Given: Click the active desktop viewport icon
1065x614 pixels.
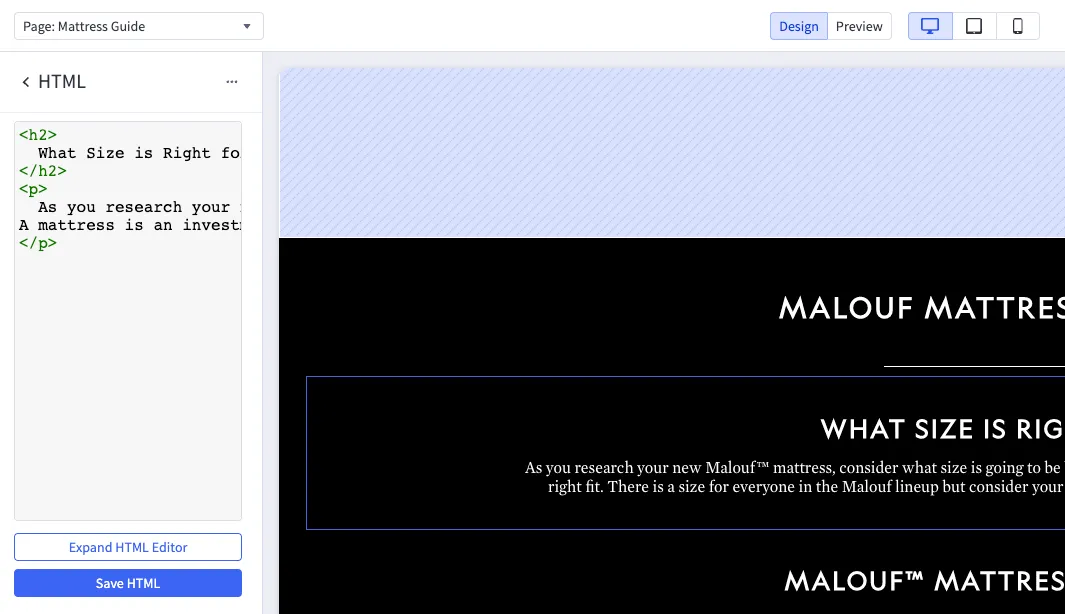Looking at the screenshot, I should pyautogui.click(x=929, y=25).
